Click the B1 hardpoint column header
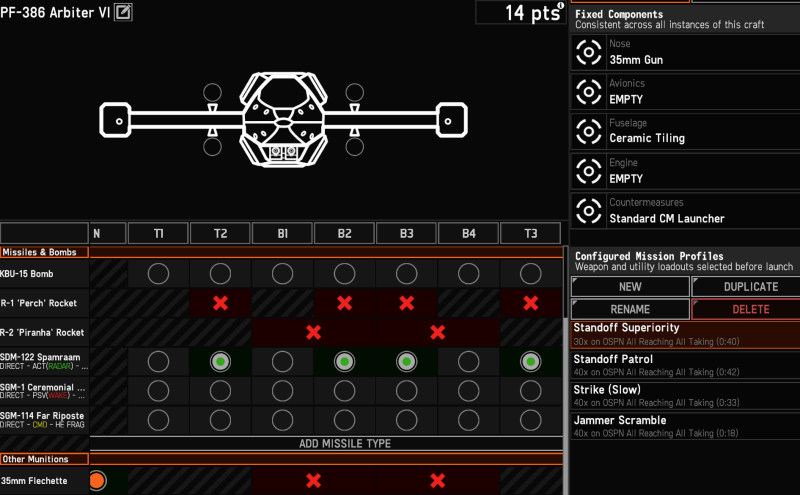Viewport: 800px width, 495px height. coord(282,234)
